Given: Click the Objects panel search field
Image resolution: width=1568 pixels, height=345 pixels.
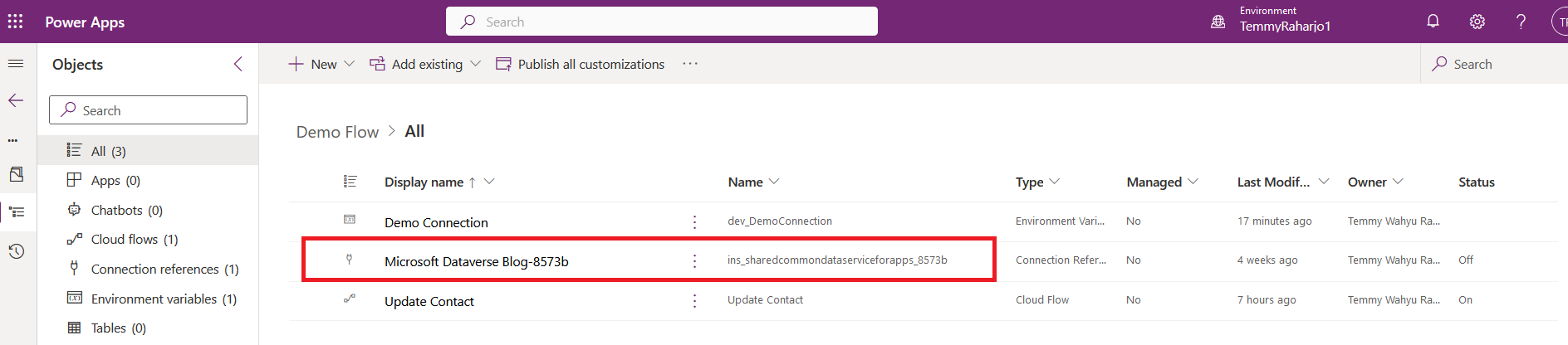Looking at the screenshot, I should (148, 110).
